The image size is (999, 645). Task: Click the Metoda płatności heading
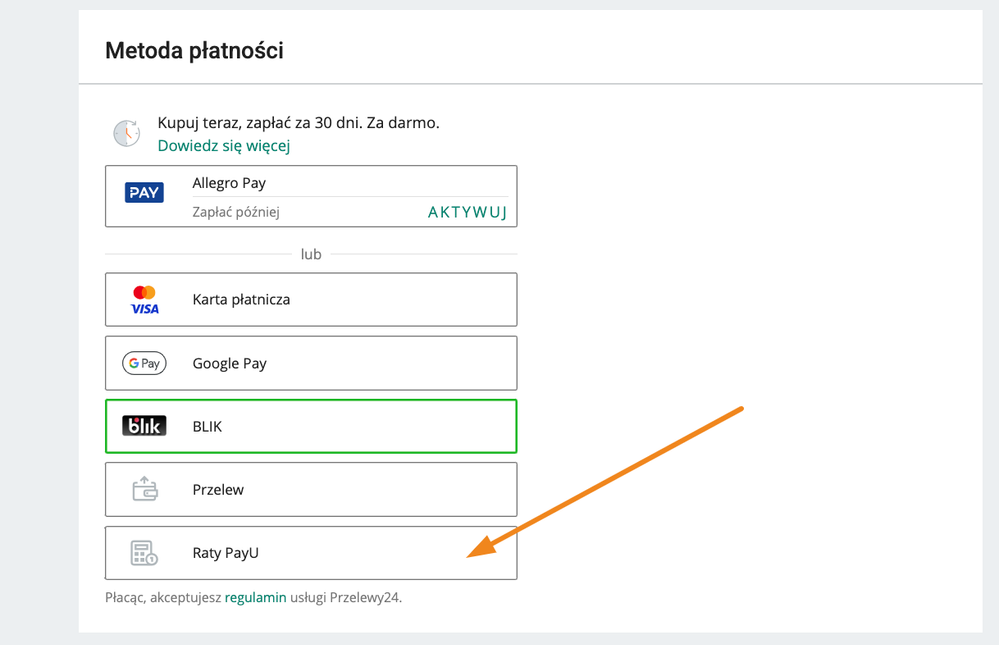coord(194,51)
